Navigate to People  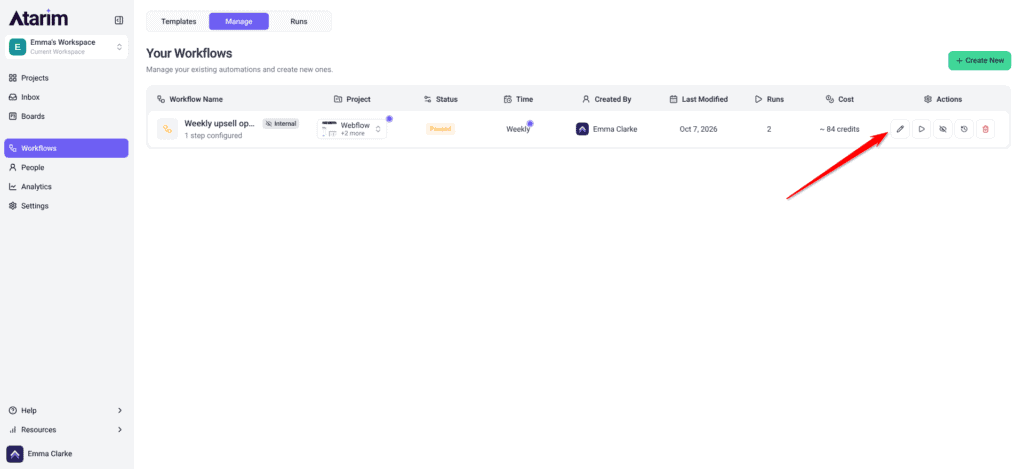click(66, 167)
